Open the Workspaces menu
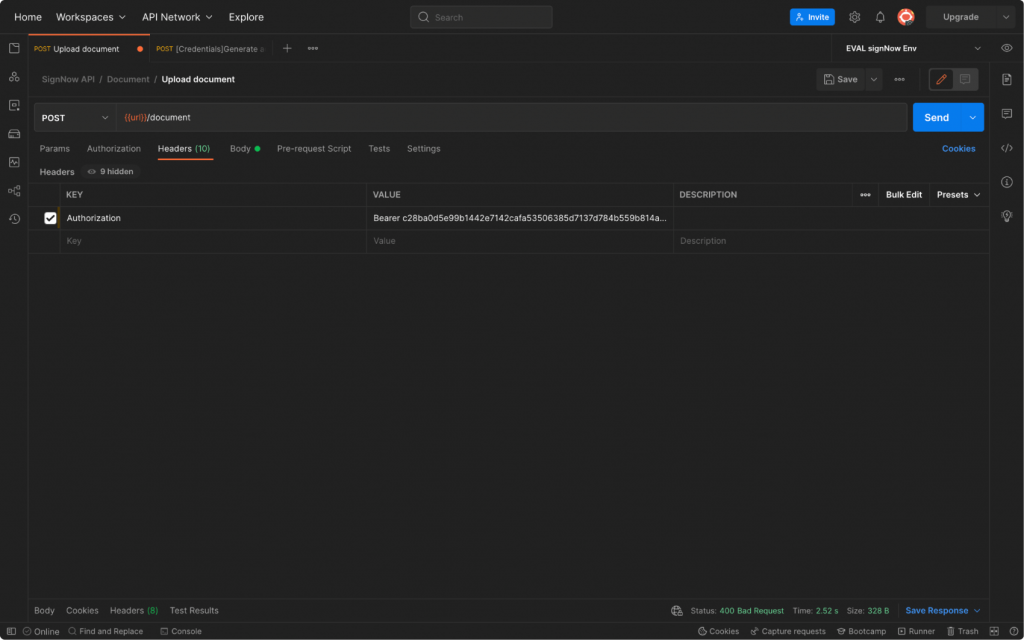This screenshot has height=640, width=1024. coord(91,17)
